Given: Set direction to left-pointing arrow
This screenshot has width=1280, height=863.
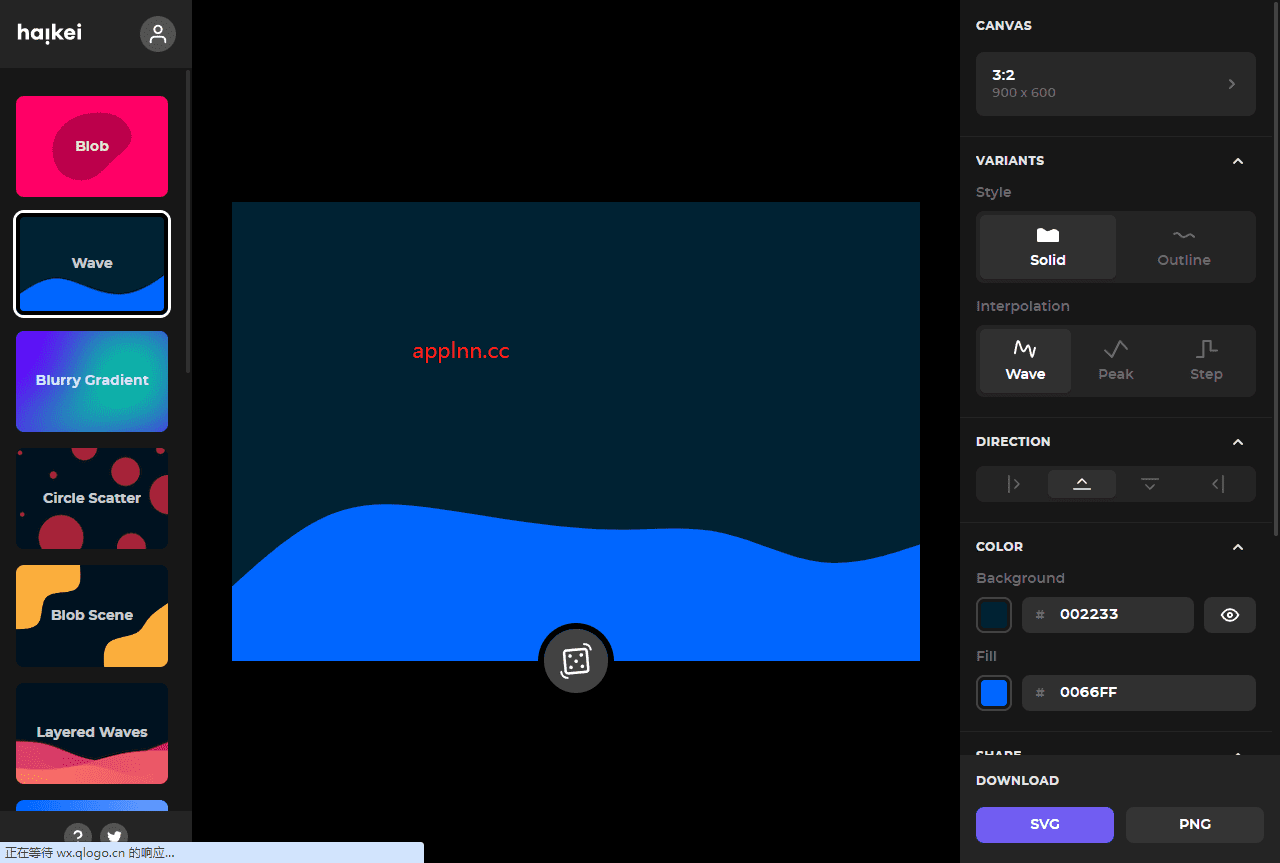Looking at the screenshot, I should point(1218,484).
